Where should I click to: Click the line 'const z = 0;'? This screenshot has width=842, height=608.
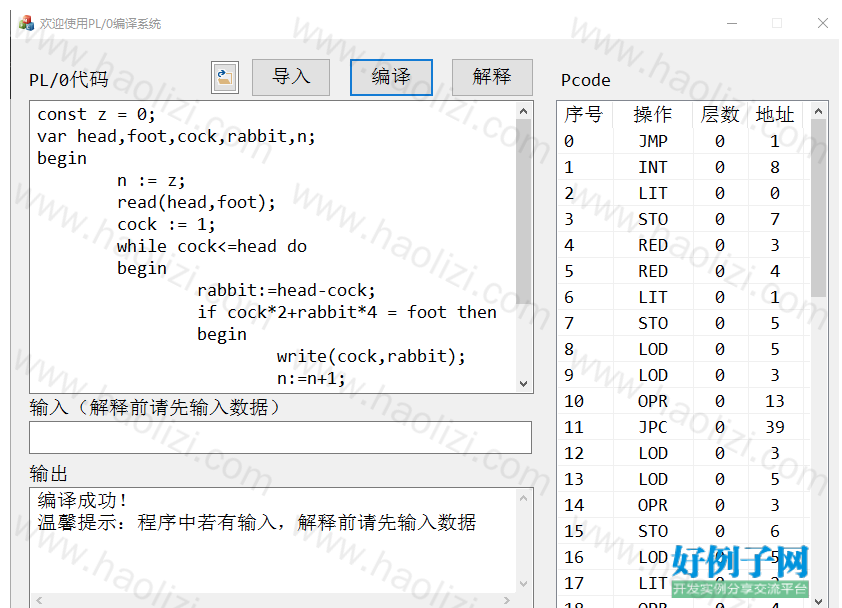(96, 114)
